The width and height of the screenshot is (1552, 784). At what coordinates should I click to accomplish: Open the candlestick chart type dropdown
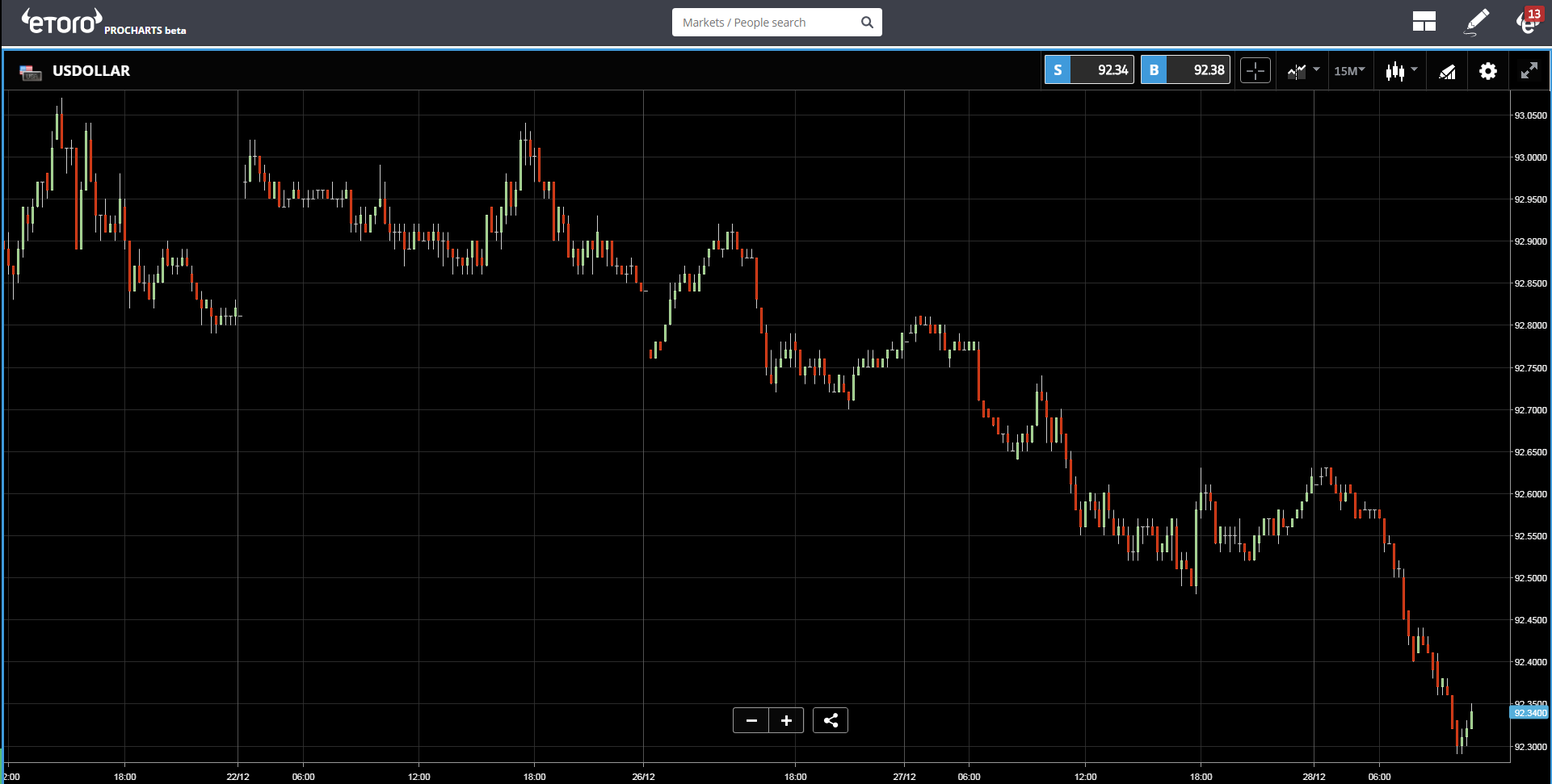(1402, 71)
